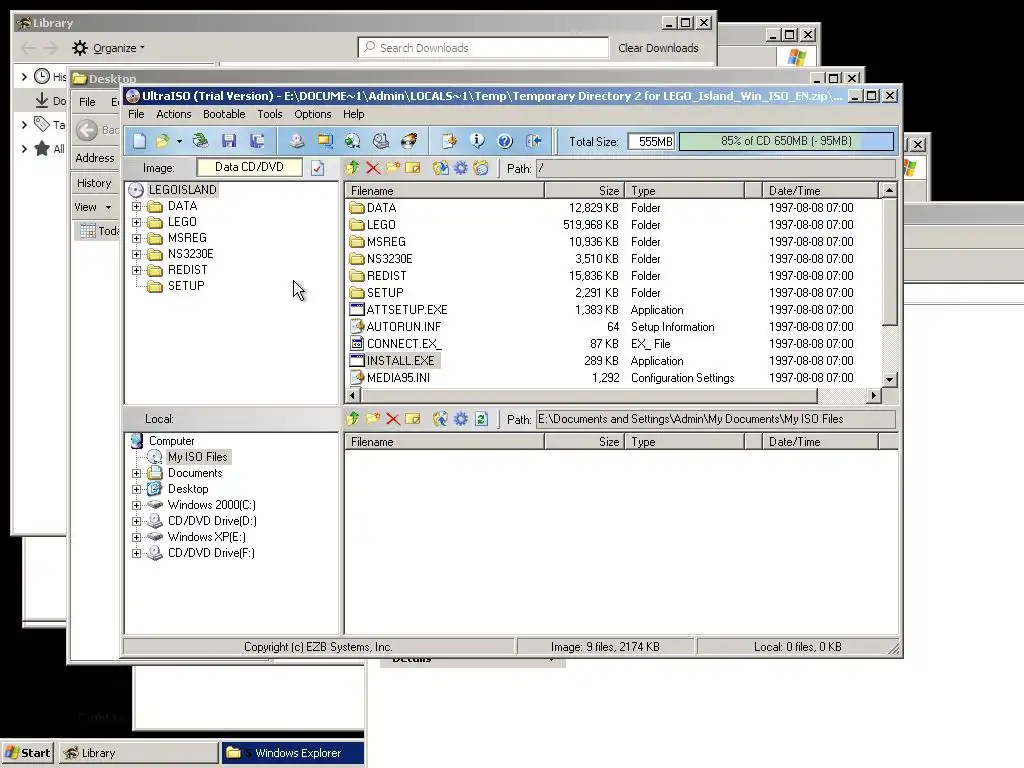Click the Save floppy disk icon
1024x768 pixels.
229,141
